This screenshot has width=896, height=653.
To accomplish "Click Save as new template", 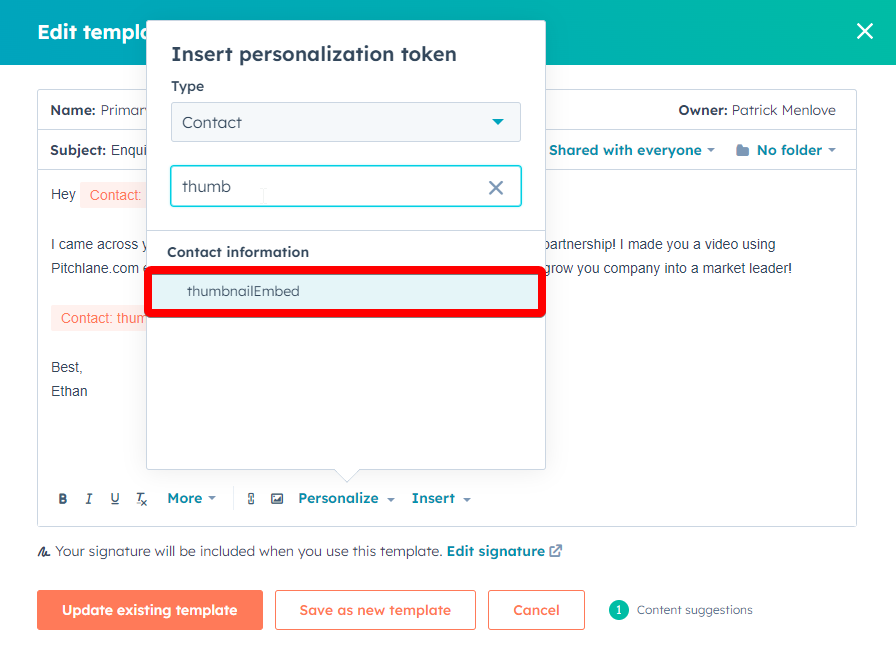I will (375, 610).
